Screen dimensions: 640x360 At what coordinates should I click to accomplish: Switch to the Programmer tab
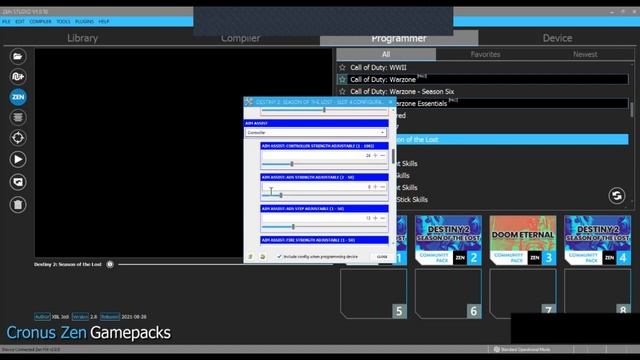pyautogui.click(x=399, y=38)
